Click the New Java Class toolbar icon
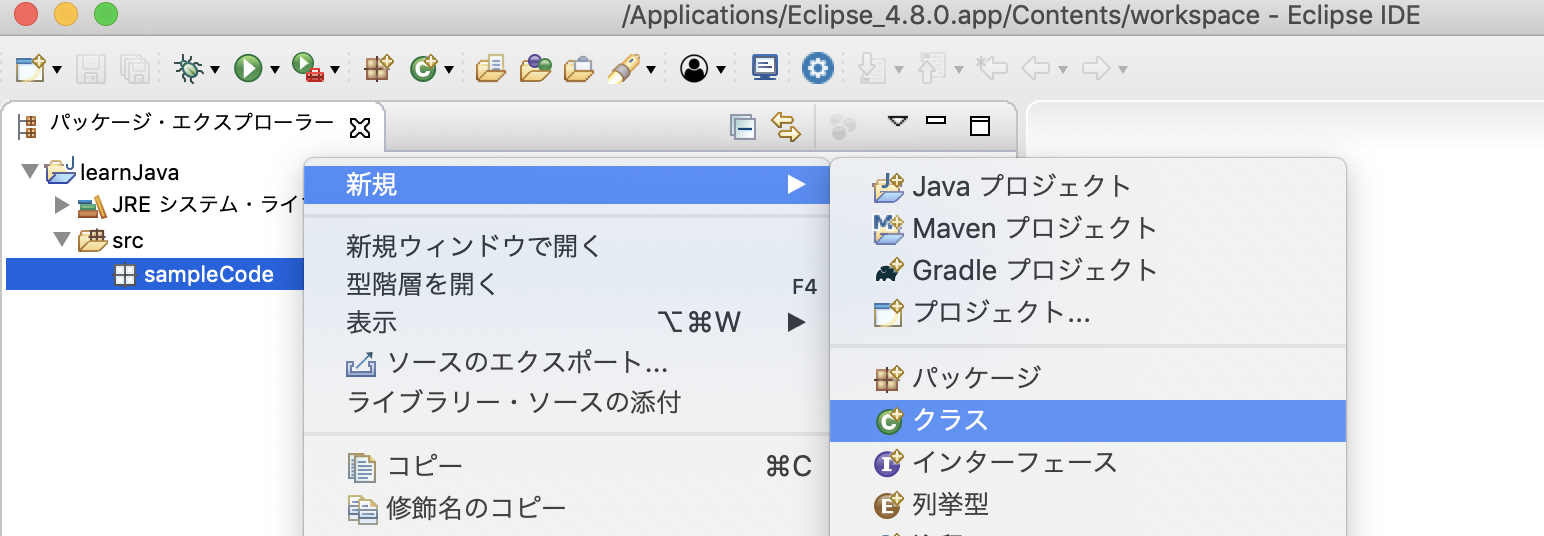Viewport: 1544px width, 536px height. tap(424, 68)
